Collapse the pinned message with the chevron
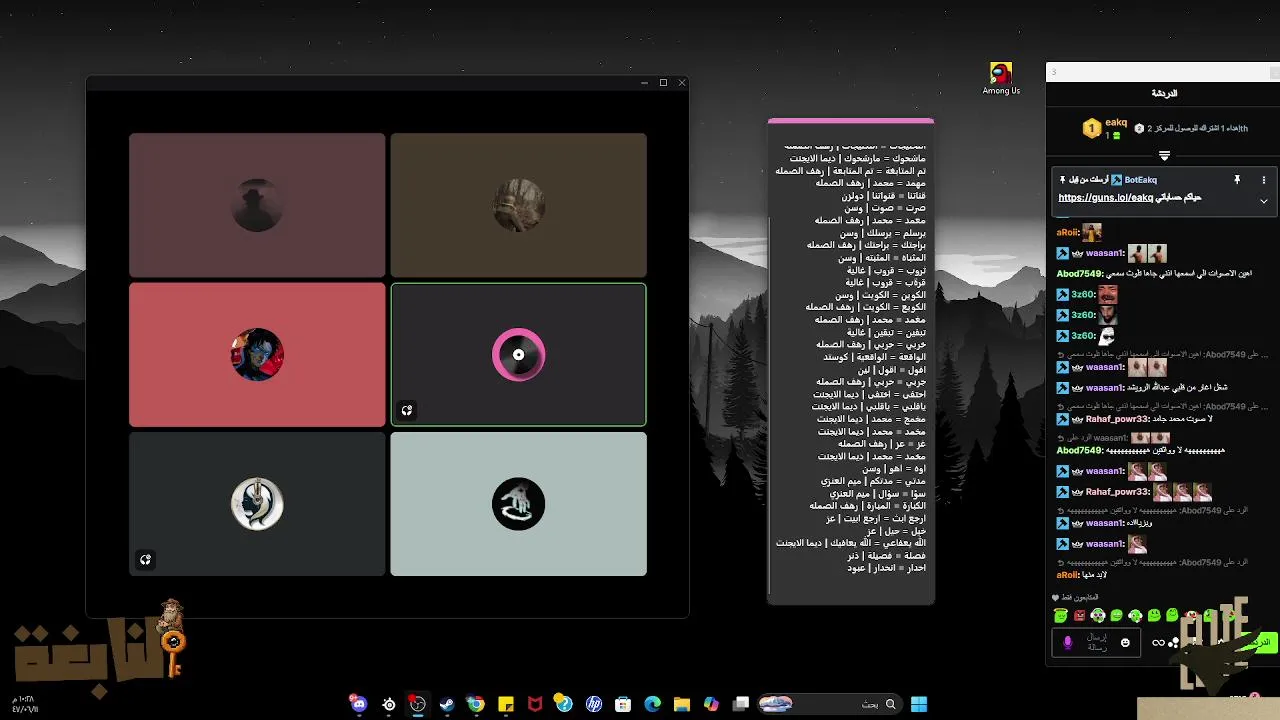 click(1263, 201)
